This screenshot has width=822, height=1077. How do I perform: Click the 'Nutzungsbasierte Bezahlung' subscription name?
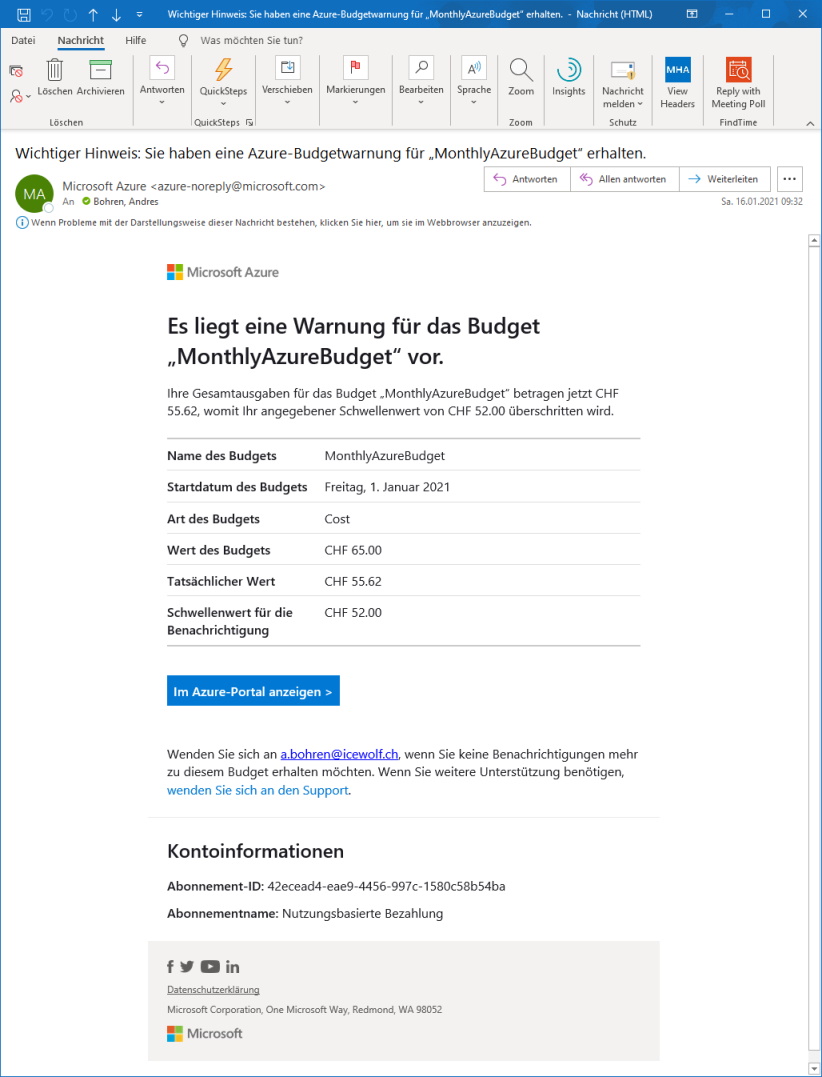(x=363, y=914)
